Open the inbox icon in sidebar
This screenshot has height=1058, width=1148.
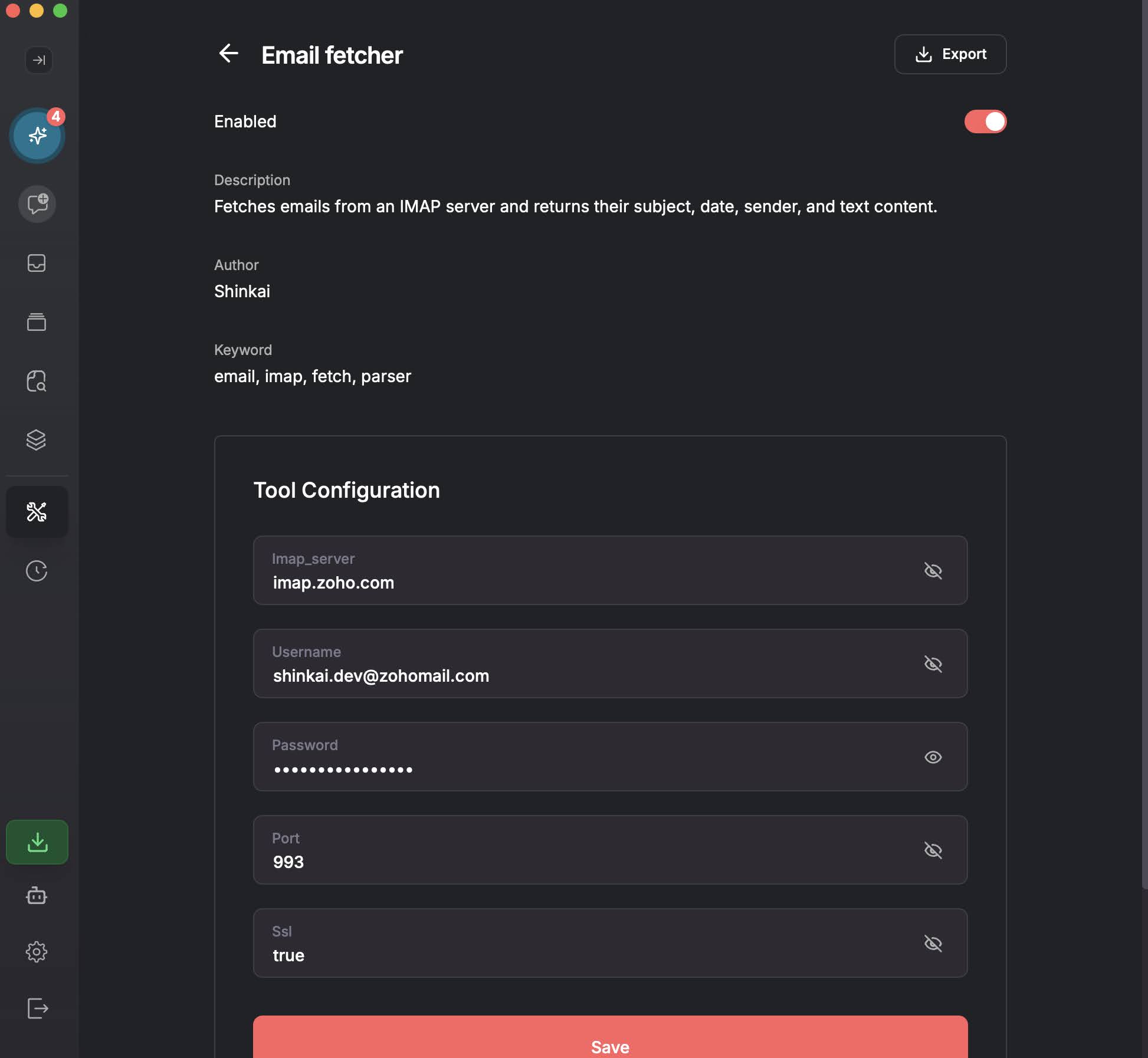coord(37,263)
